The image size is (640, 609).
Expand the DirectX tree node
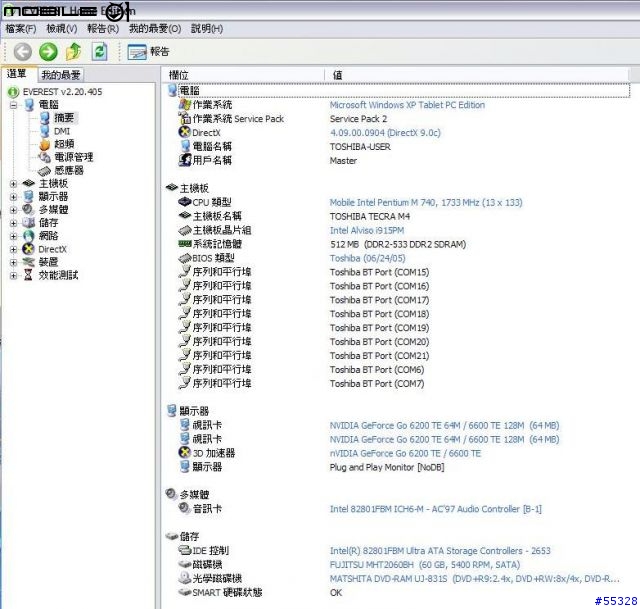click(13, 249)
